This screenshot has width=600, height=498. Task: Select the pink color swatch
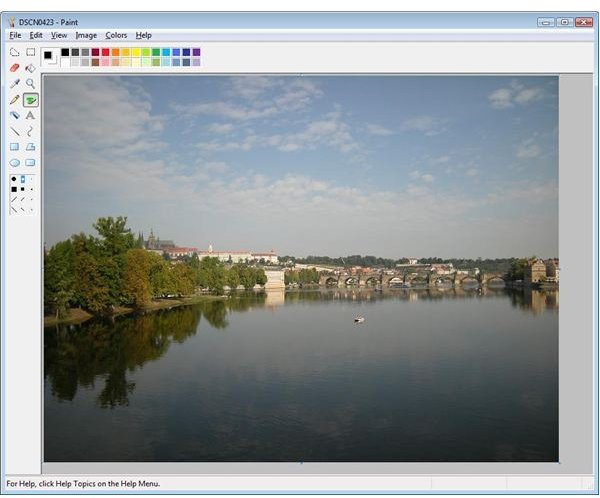tap(105, 62)
